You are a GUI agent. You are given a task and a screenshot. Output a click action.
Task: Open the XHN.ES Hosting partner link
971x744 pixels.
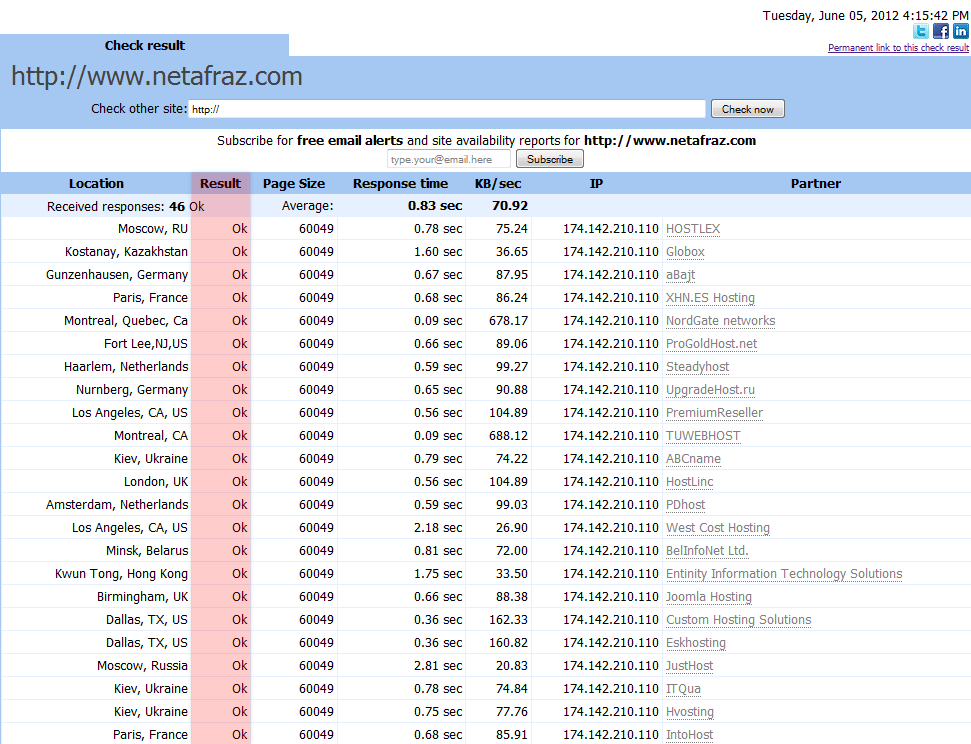710,298
